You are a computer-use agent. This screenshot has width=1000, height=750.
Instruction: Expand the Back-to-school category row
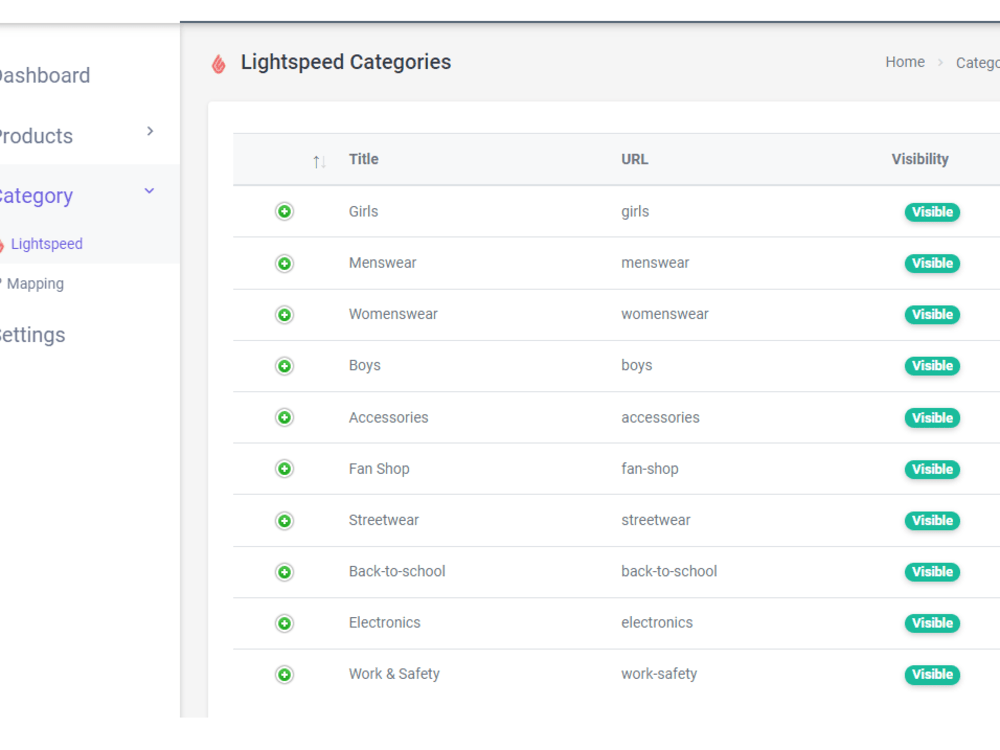pos(284,572)
